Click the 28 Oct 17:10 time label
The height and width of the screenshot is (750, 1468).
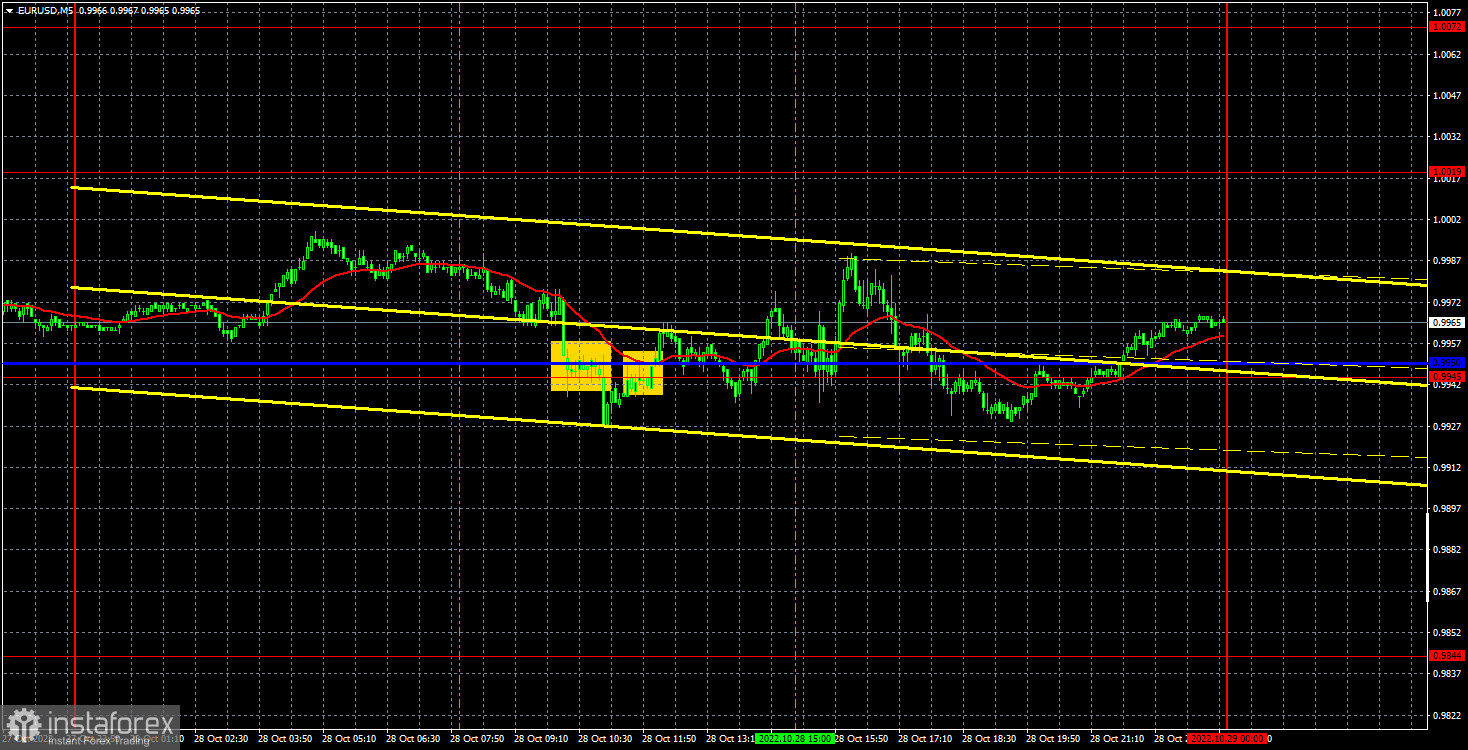point(926,739)
